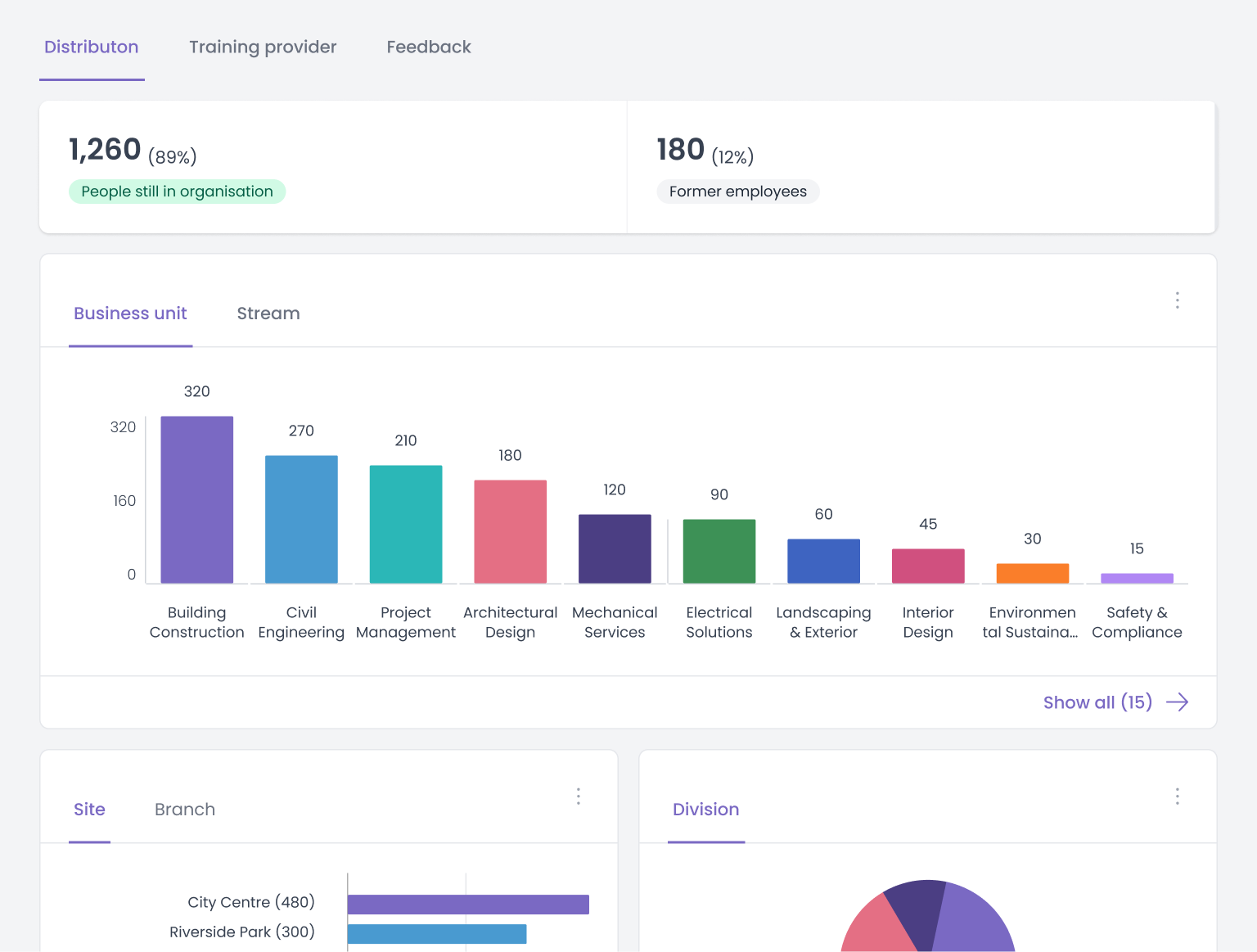Screen dimensions: 1257x952
Task: Click the (89%) percentage text
Action: pos(173,156)
